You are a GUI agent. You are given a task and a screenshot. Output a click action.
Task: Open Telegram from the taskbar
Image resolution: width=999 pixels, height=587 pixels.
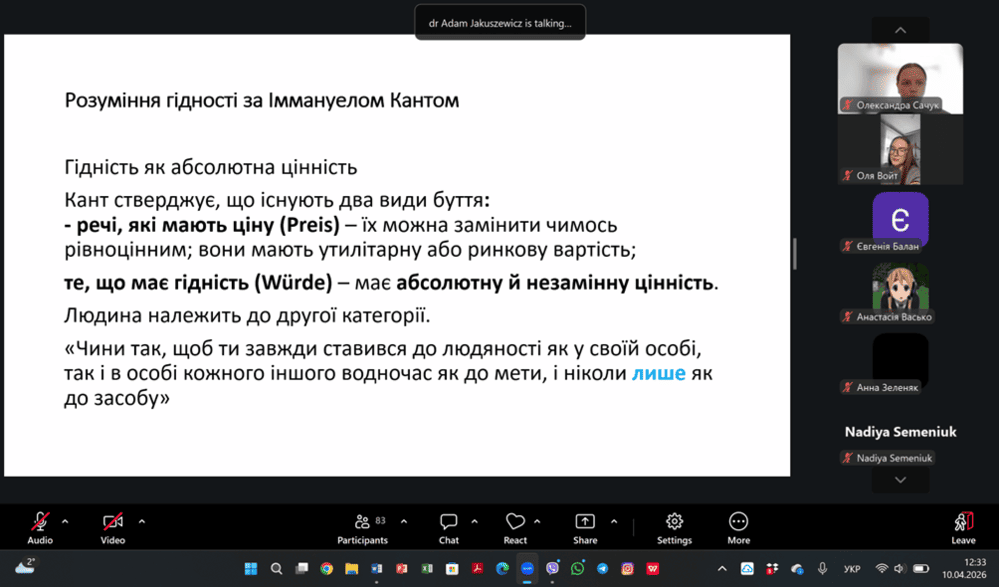[x=602, y=568]
